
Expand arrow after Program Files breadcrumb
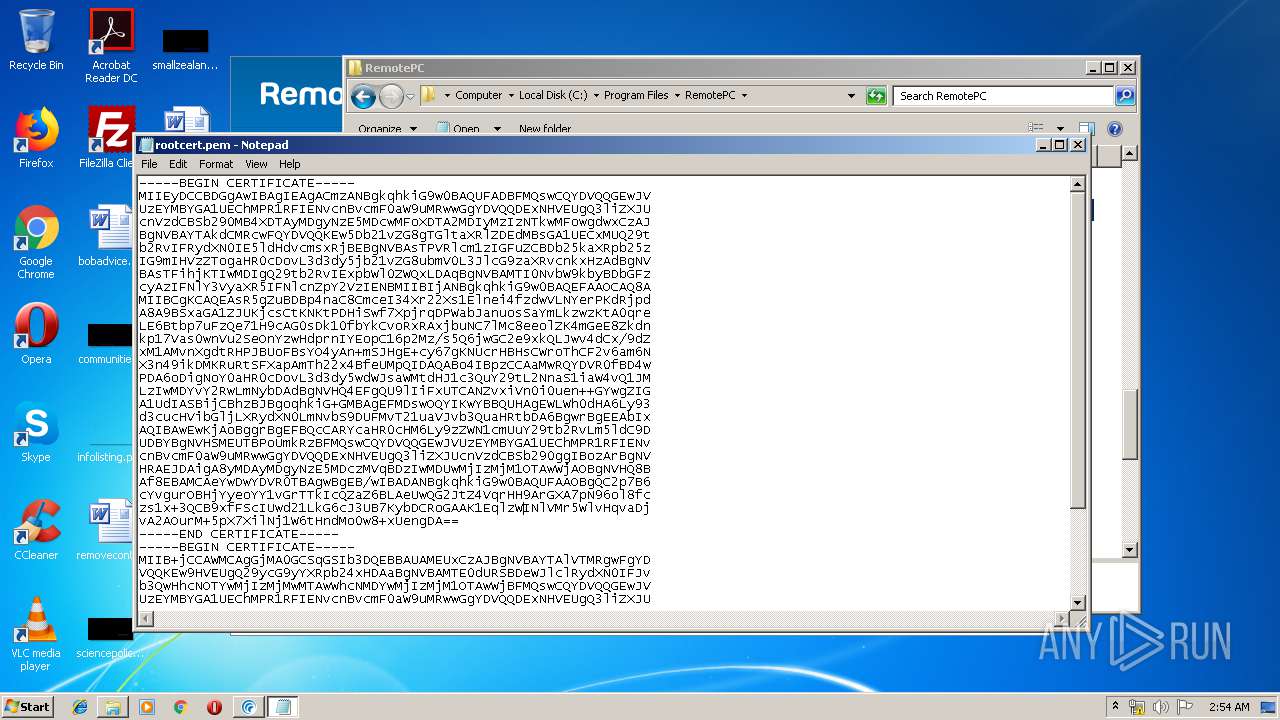pyautogui.click(x=677, y=96)
